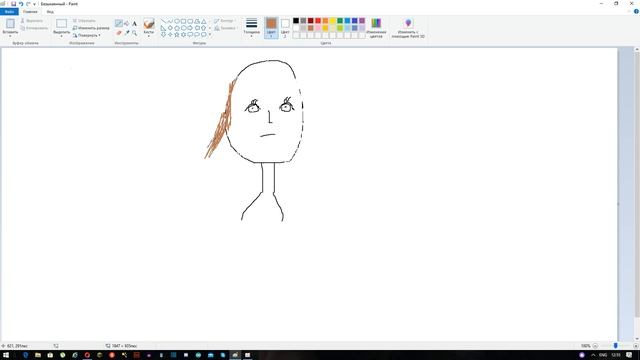The height and width of the screenshot is (360, 640).
Task: Select the Down arrow shape
Action: pos(163,35)
